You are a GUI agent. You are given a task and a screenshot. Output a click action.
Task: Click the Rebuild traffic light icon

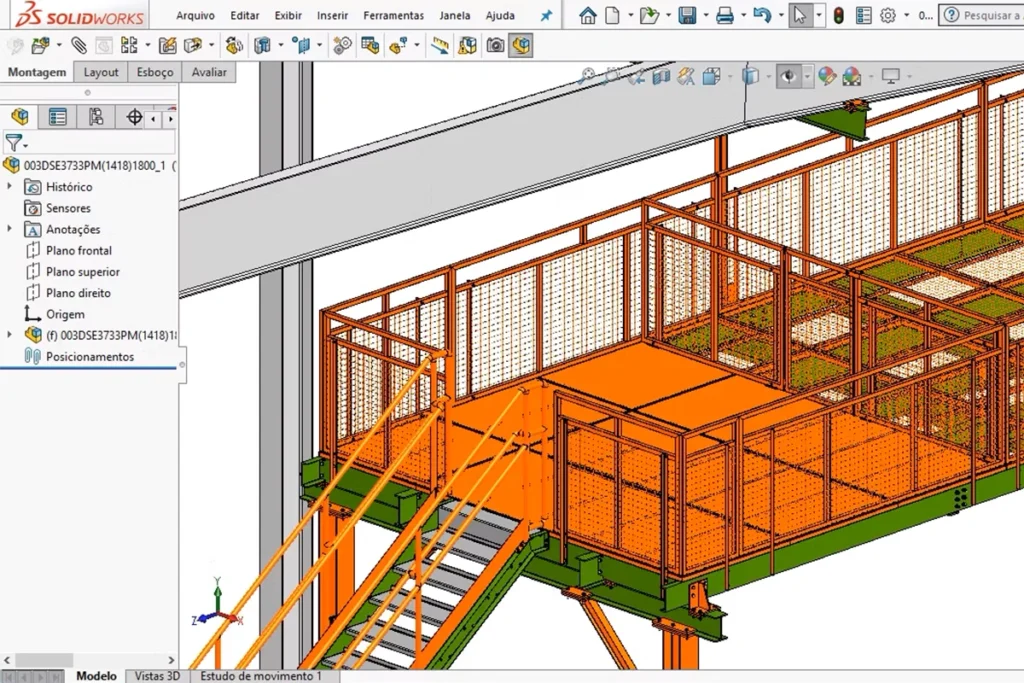click(838, 16)
